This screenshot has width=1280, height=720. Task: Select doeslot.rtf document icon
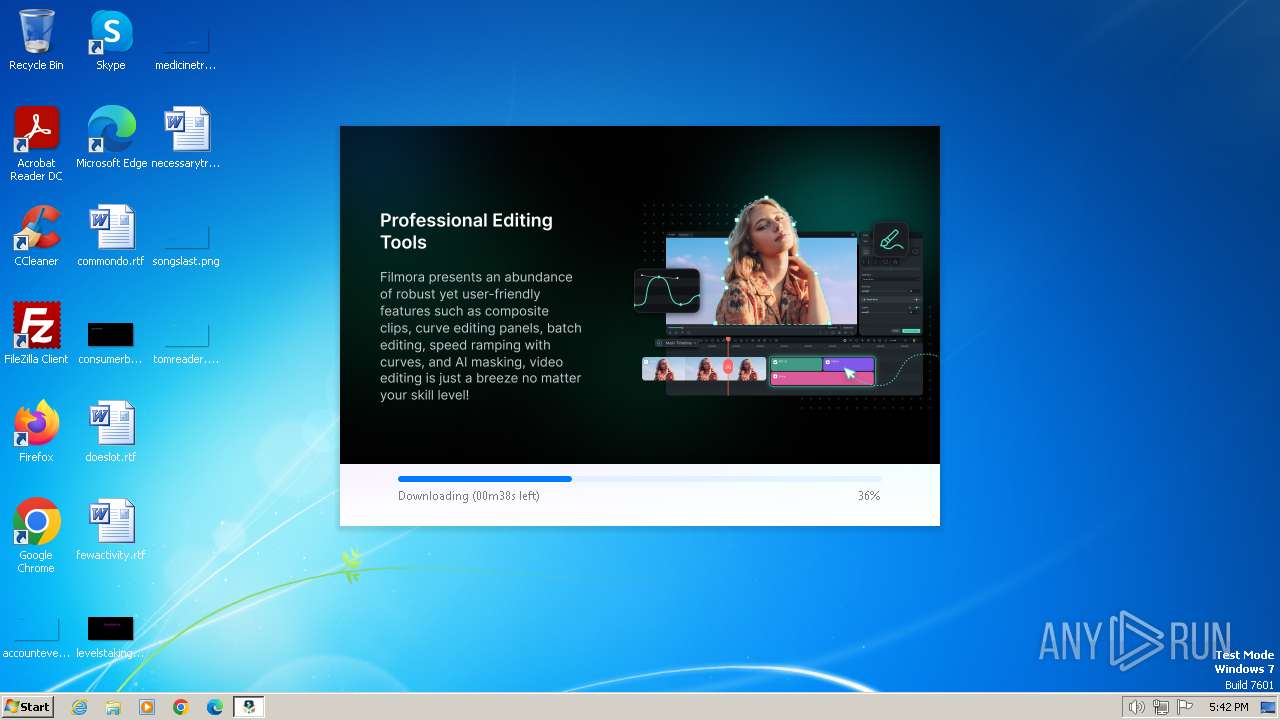pyautogui.click(x=111, y=432)
